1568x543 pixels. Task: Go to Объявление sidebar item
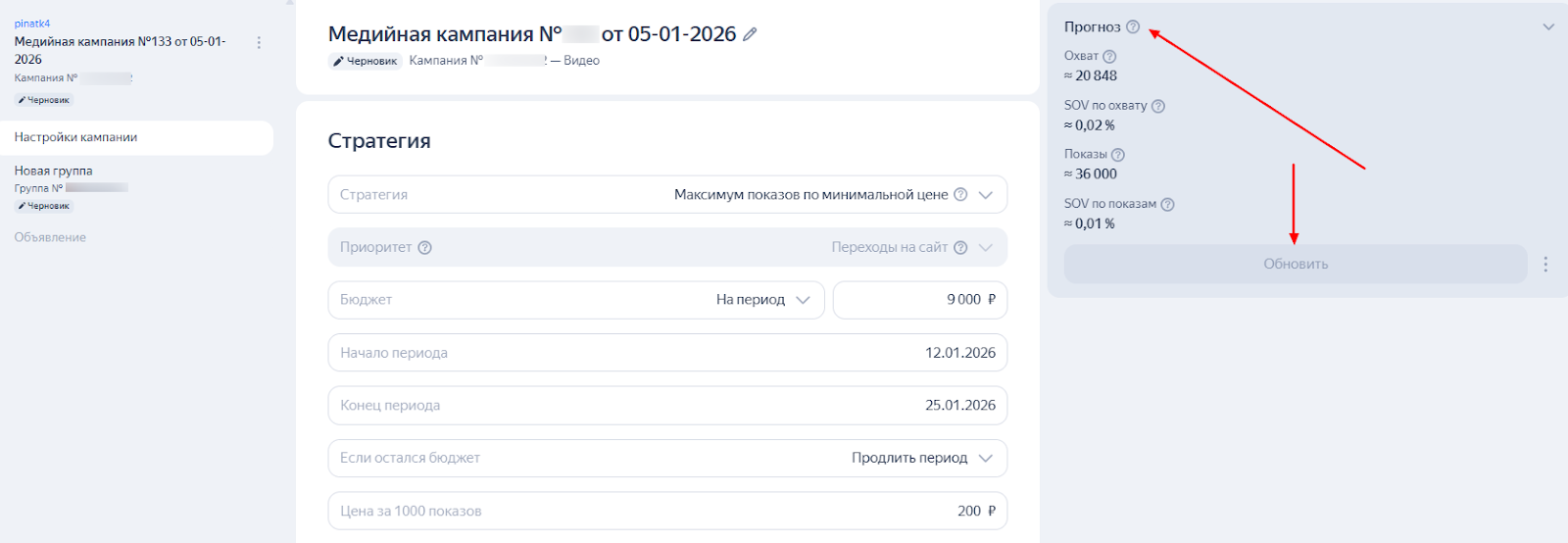pos(50,238)
